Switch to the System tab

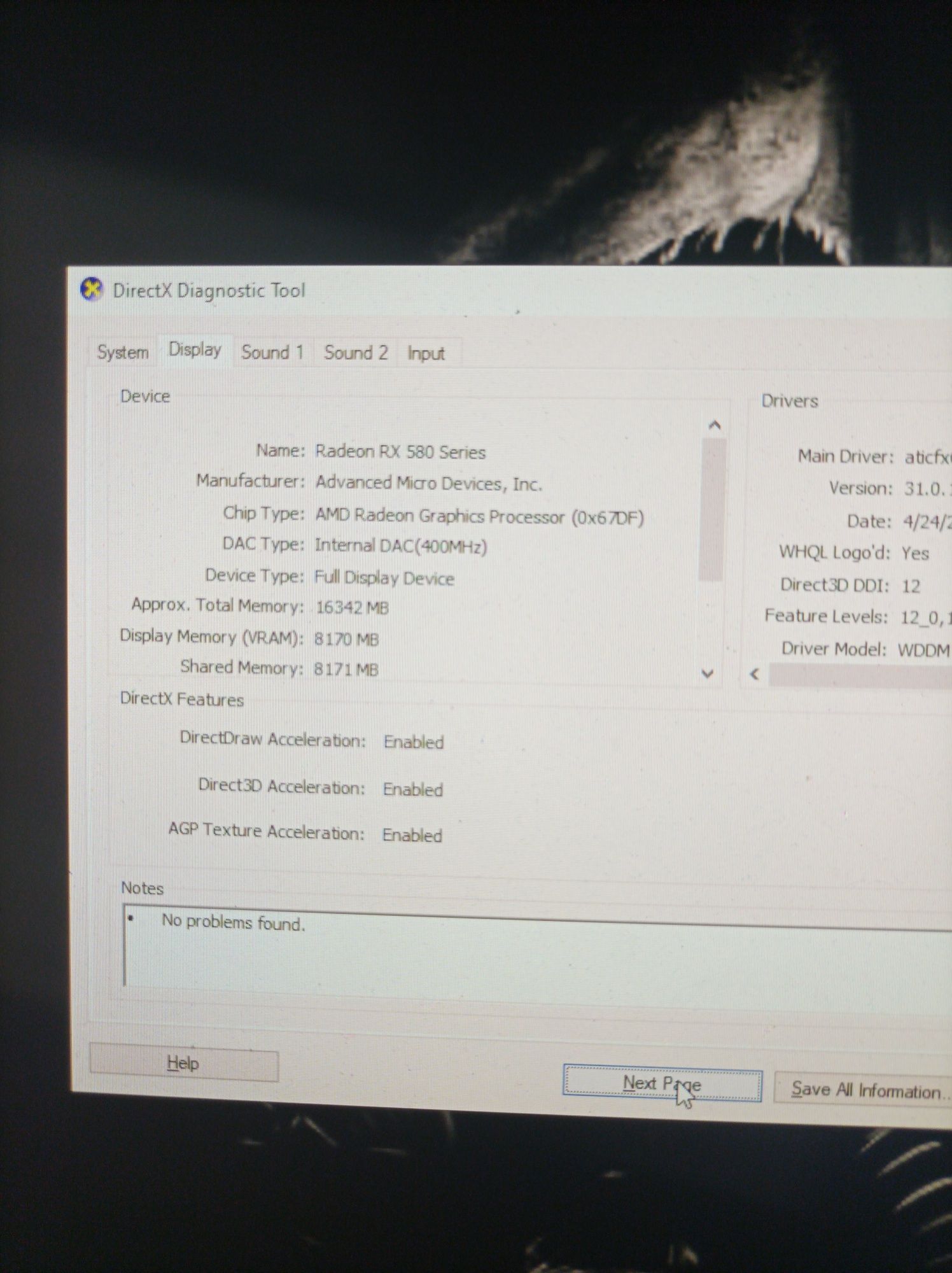[123, 352]
